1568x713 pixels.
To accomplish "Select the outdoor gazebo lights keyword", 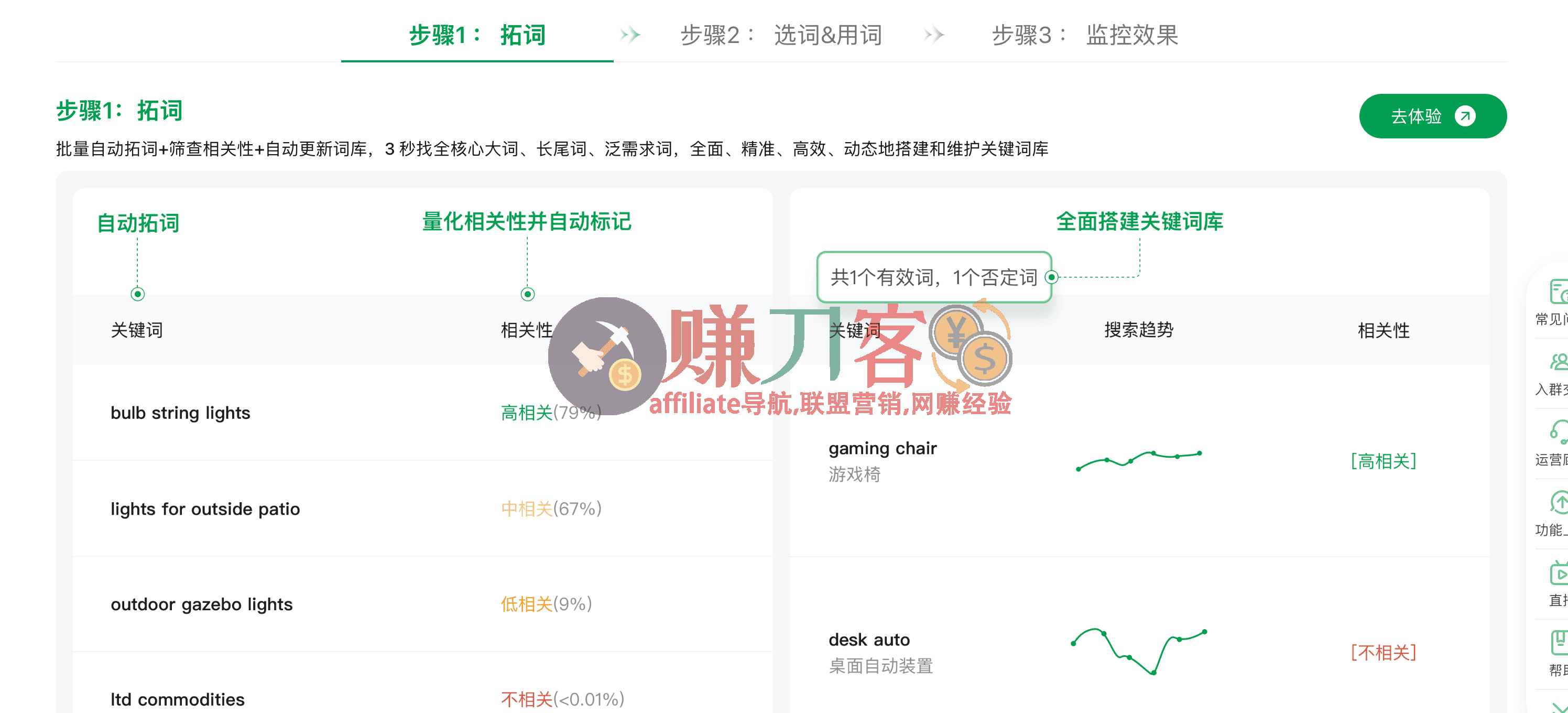I will tap(201, 604).
